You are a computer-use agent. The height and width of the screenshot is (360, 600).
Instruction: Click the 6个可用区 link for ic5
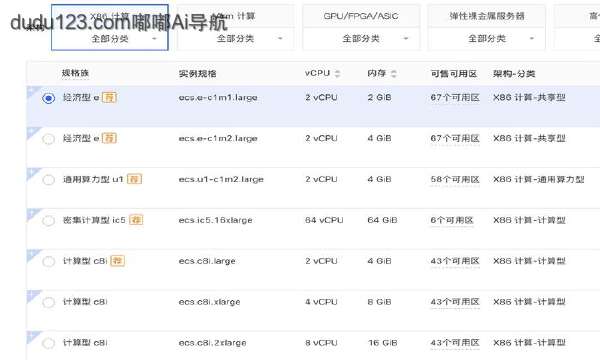pyautogui.click(x=452, y=221)
